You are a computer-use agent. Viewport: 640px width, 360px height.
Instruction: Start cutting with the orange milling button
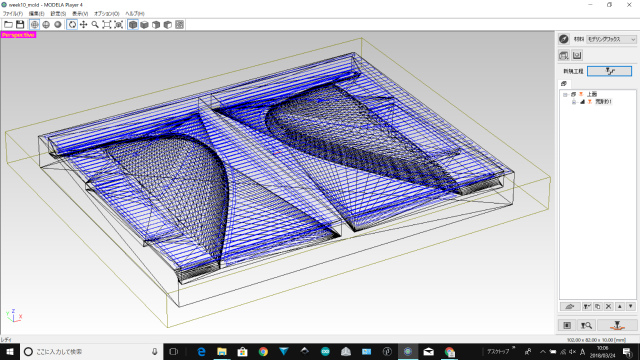[617, 325]
